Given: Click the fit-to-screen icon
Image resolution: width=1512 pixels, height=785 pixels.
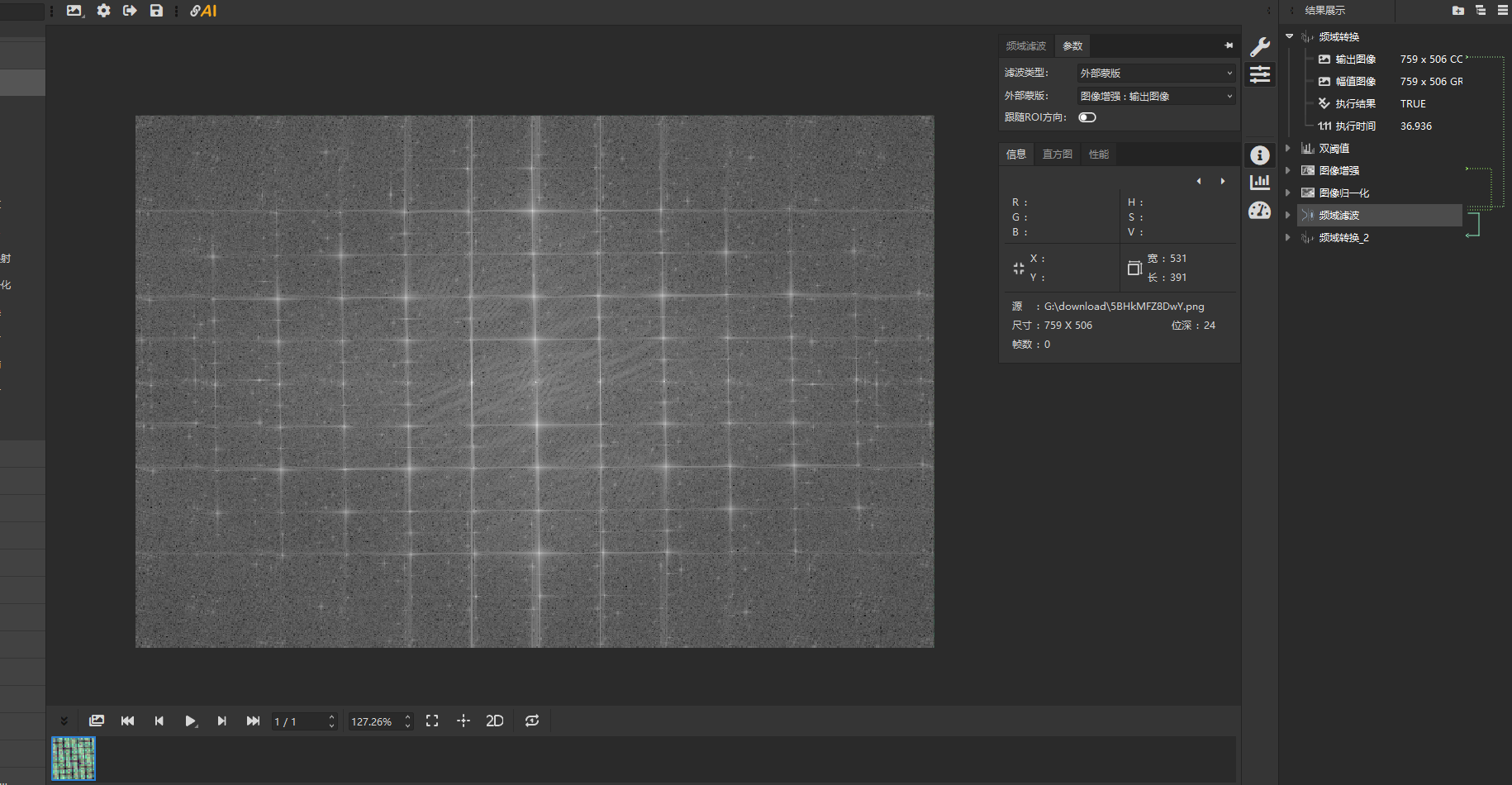Looking at the screenshot, I should coord(432,721).
